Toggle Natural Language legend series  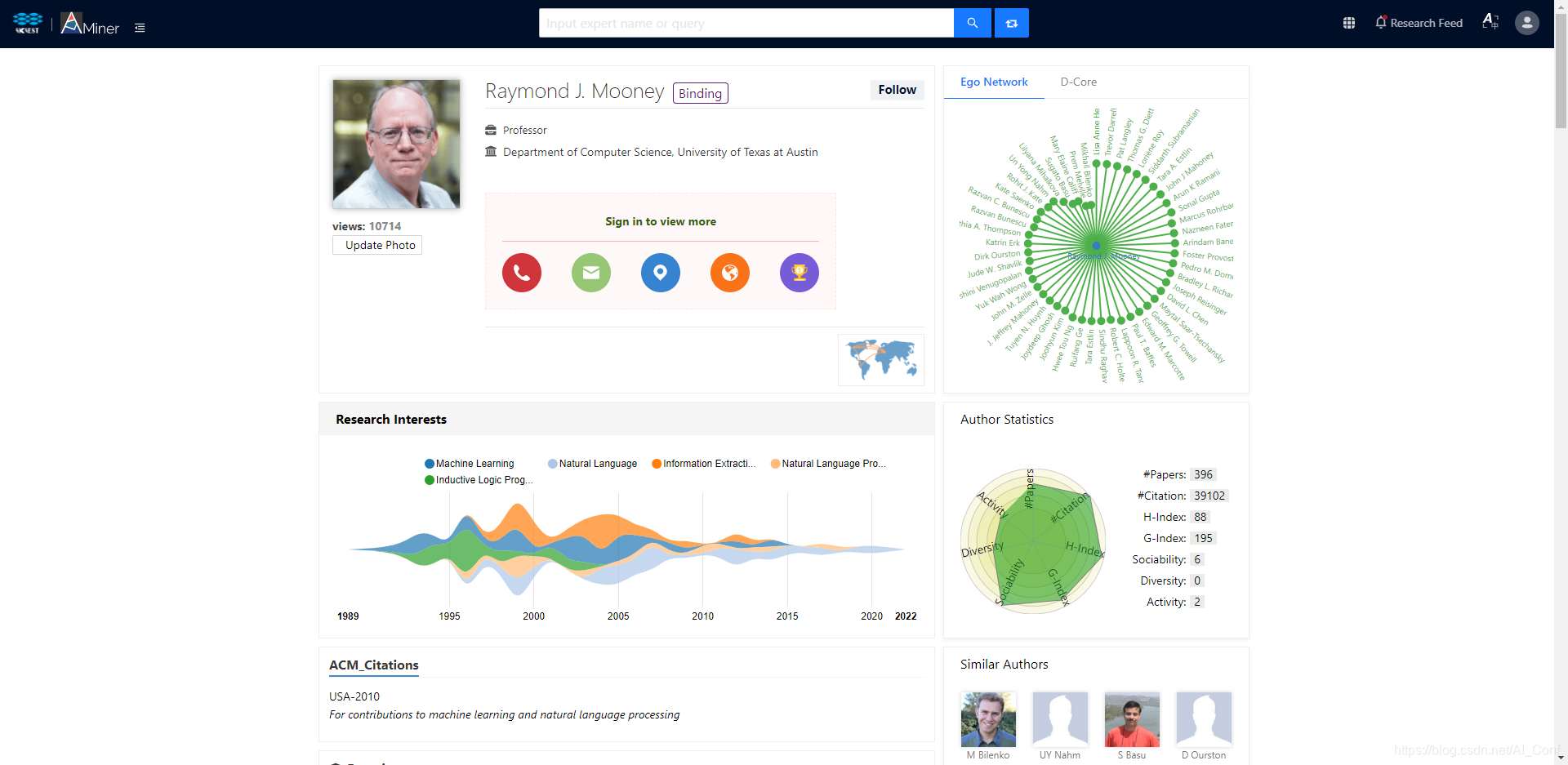592,464
